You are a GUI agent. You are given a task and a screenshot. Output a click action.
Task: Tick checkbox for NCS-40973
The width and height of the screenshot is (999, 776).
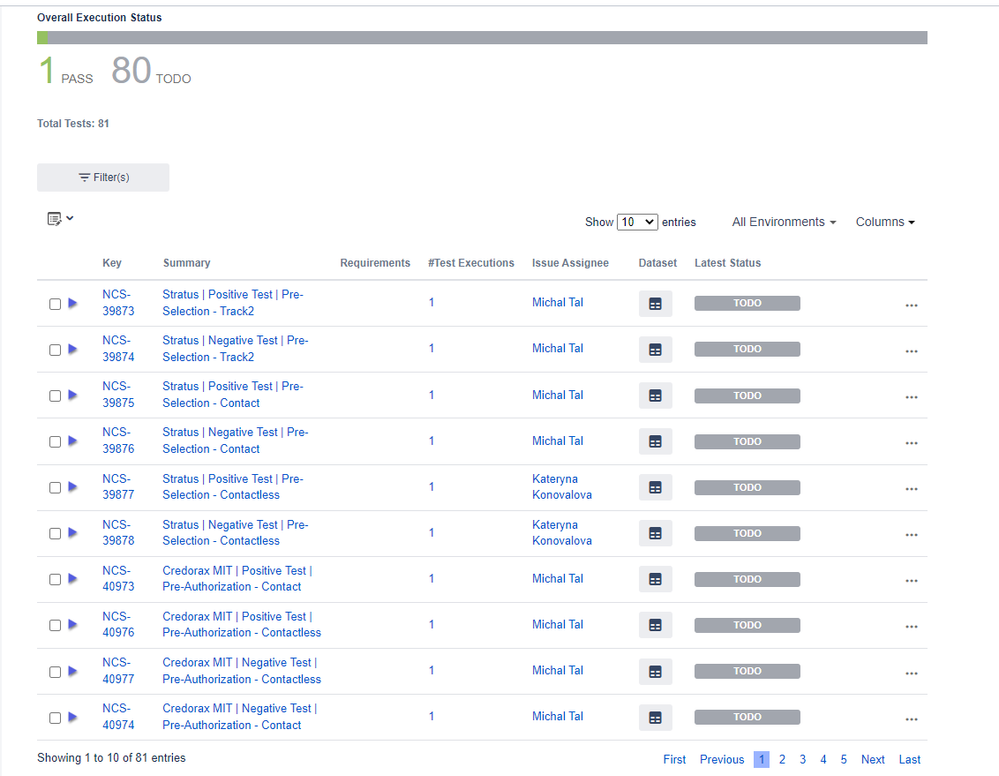click(55, 579)
